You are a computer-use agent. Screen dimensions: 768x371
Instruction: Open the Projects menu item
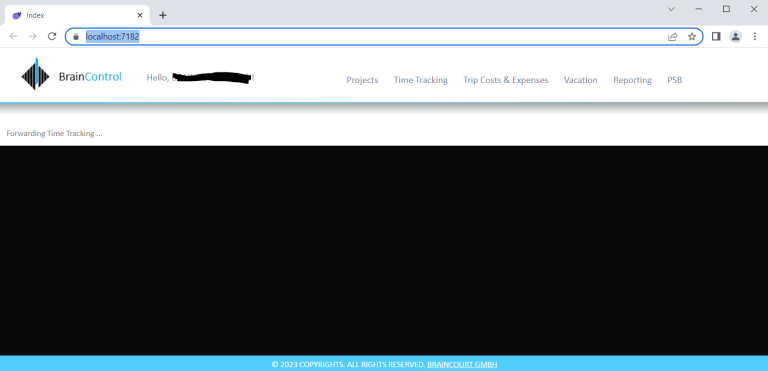[x=362, y=80]
